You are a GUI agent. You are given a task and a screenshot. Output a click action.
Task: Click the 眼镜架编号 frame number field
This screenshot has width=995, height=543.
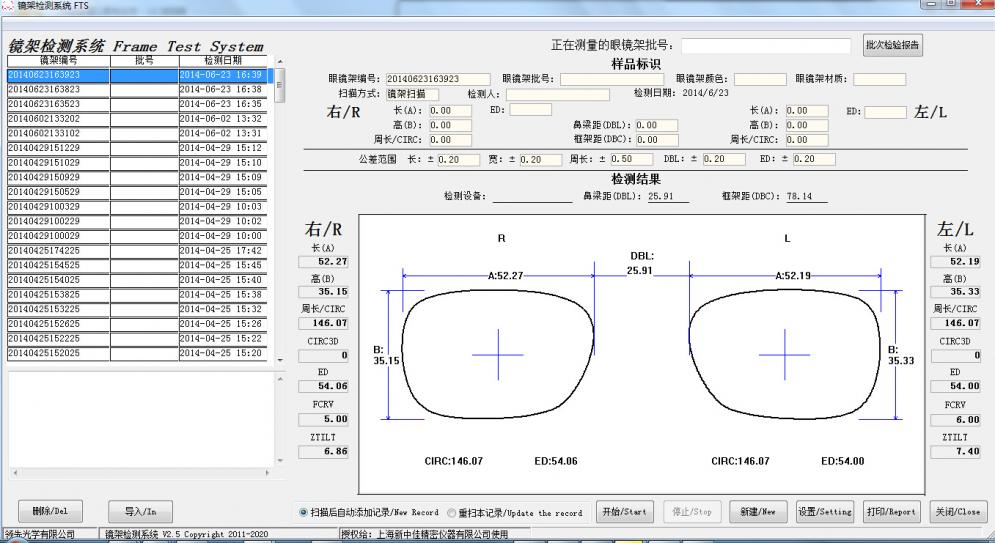438,79
